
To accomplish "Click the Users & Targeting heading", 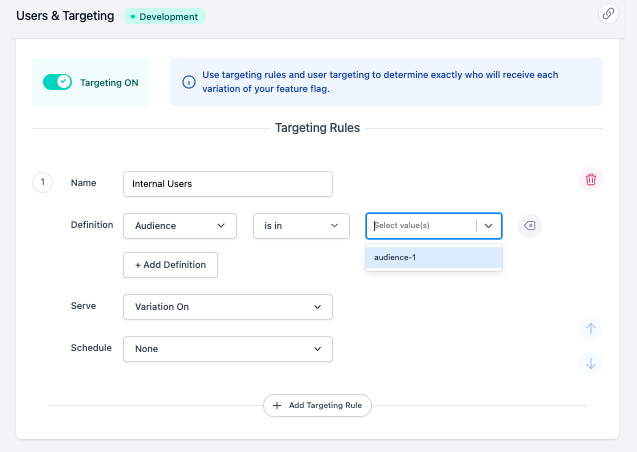I will point(65,17).
